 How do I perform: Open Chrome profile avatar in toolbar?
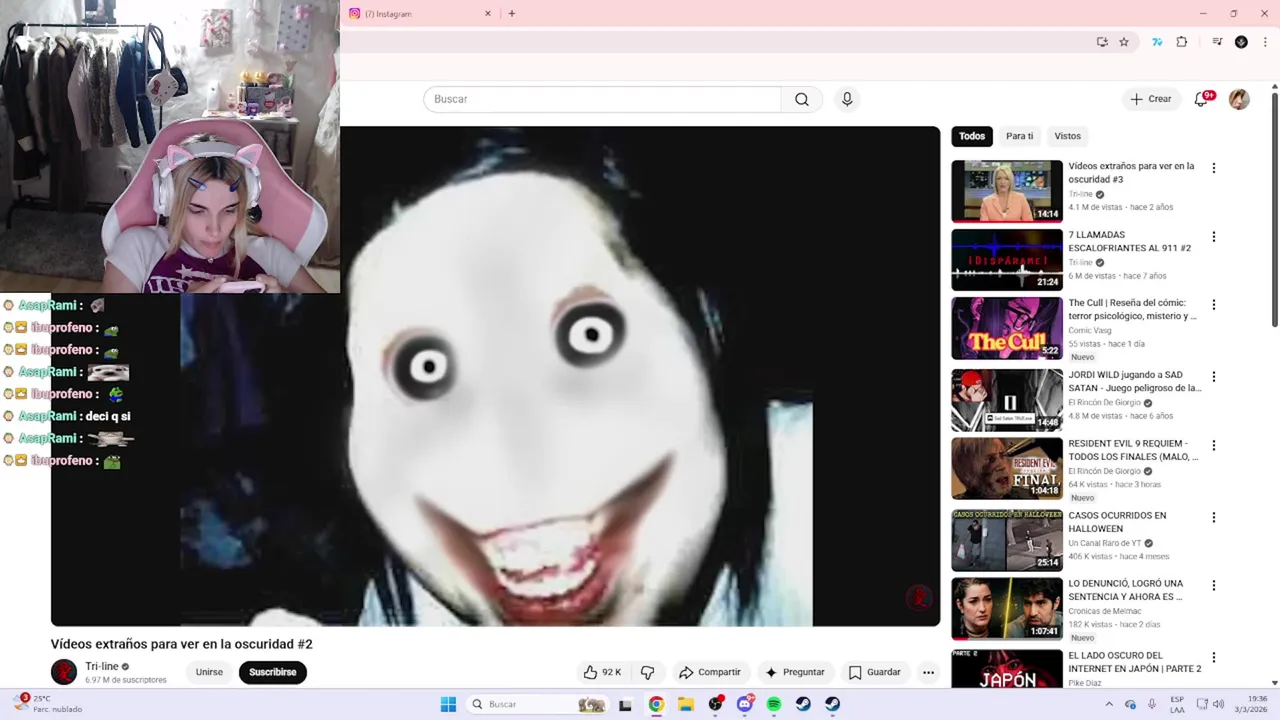pos(1241,42)
